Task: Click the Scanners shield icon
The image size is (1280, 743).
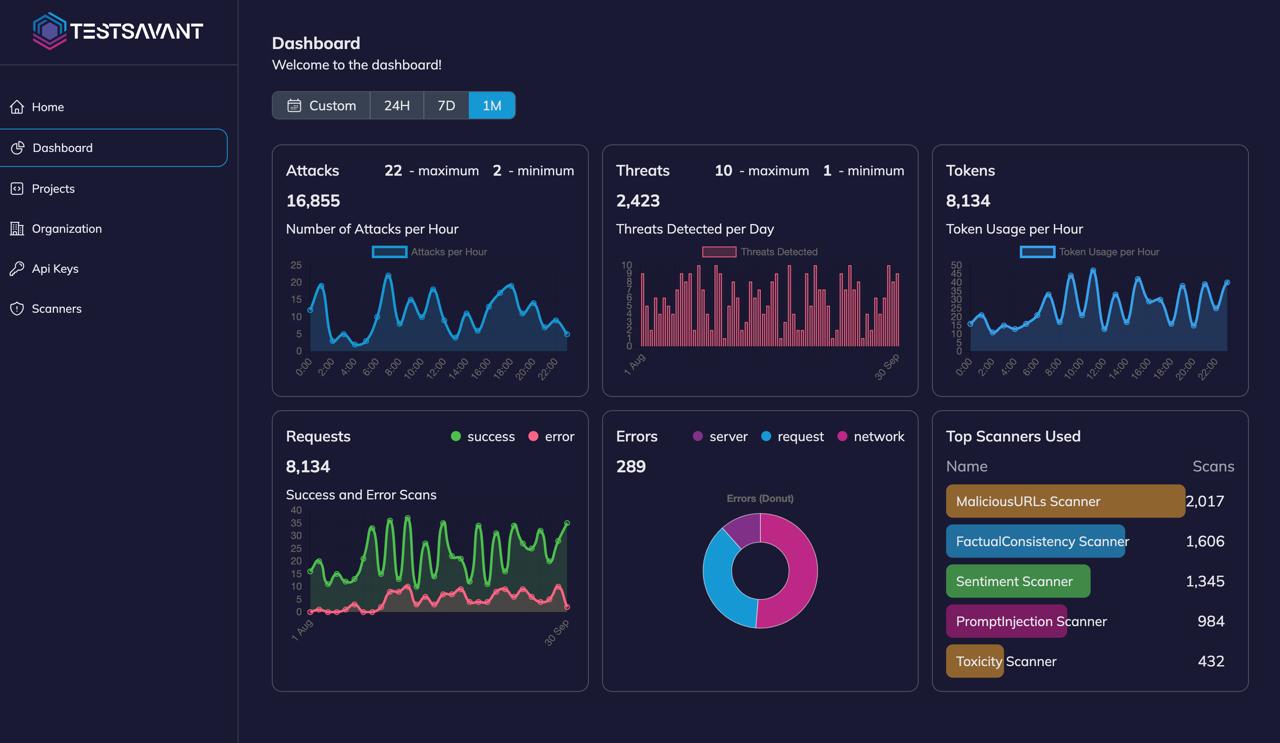Action: (17, 309)
